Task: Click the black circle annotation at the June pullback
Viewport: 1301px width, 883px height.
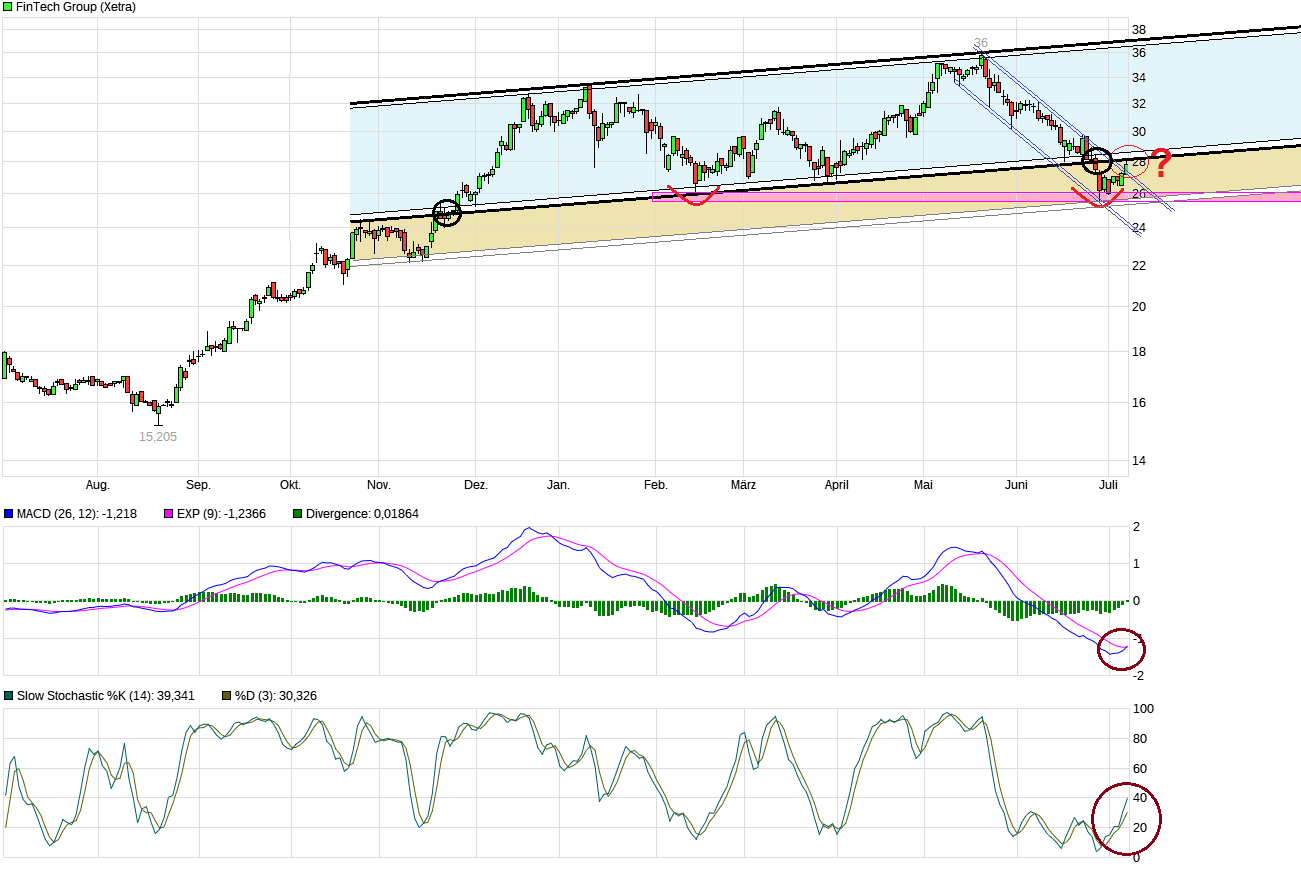Action: 1096,160
